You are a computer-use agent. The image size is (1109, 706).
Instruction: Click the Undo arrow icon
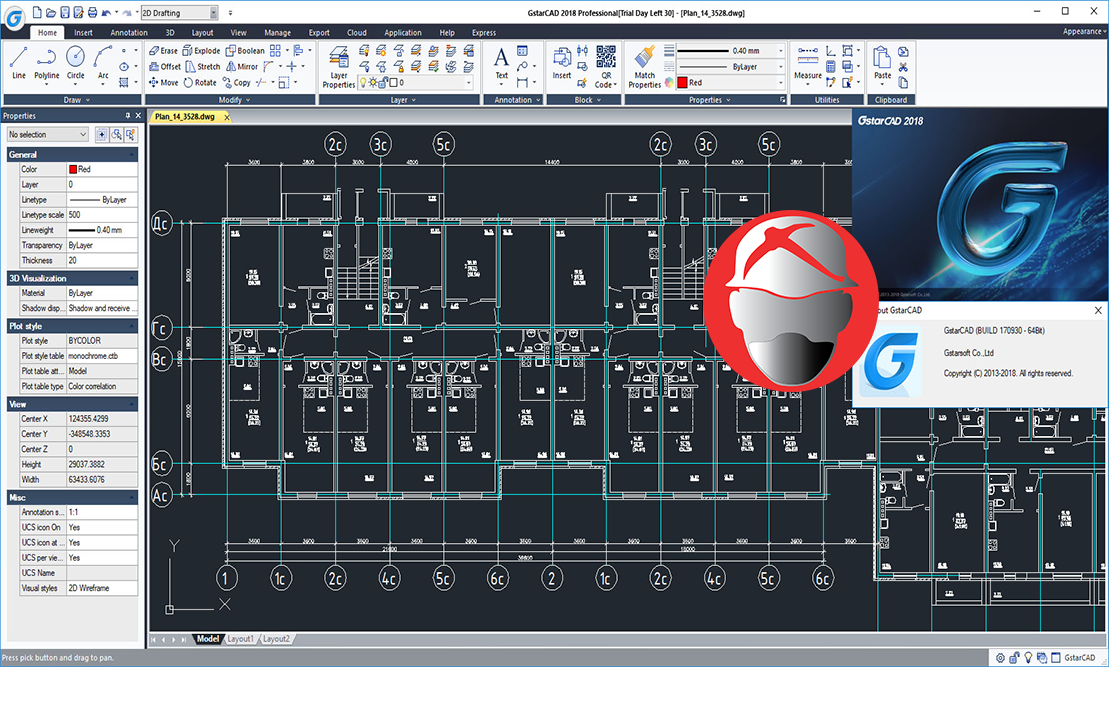tap(106, 13)
